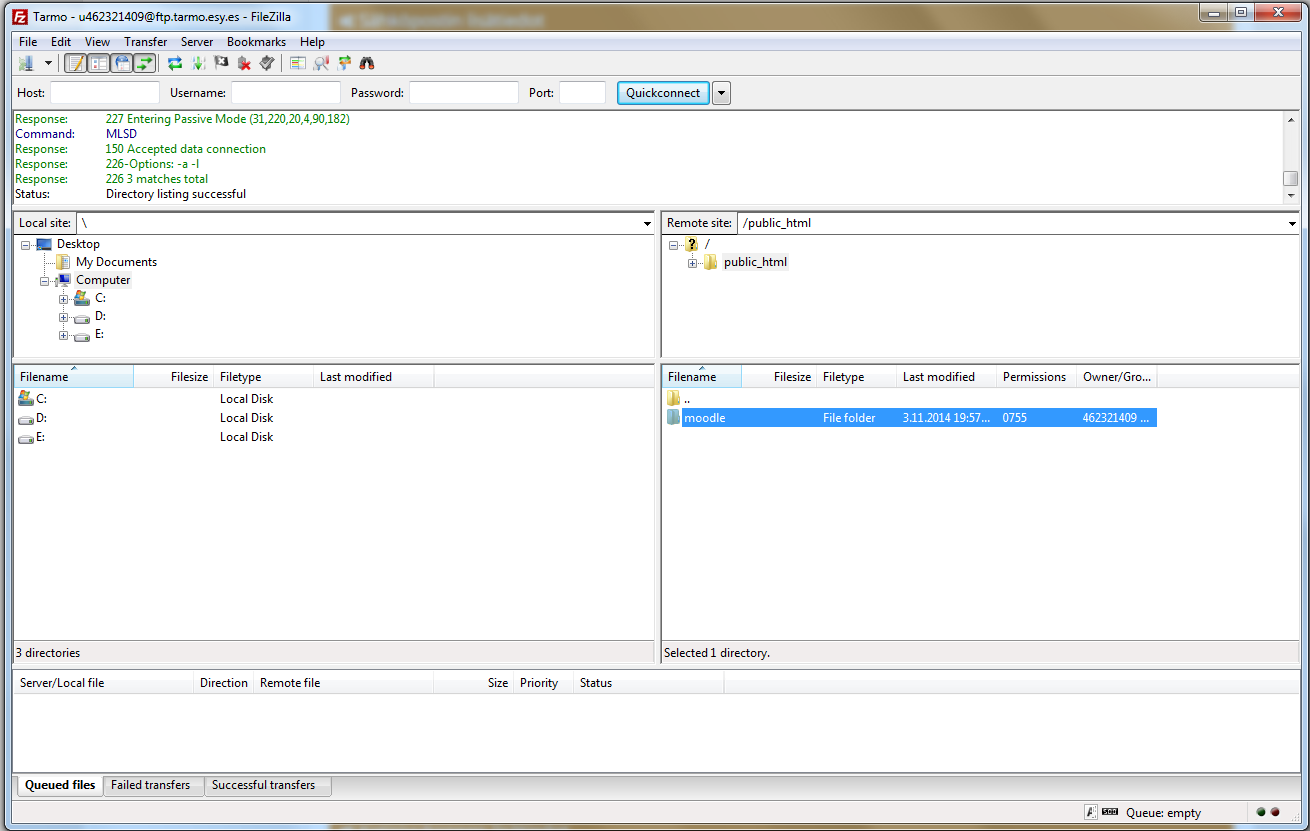Toggle synchronized browsing icon

coord(345,63)
